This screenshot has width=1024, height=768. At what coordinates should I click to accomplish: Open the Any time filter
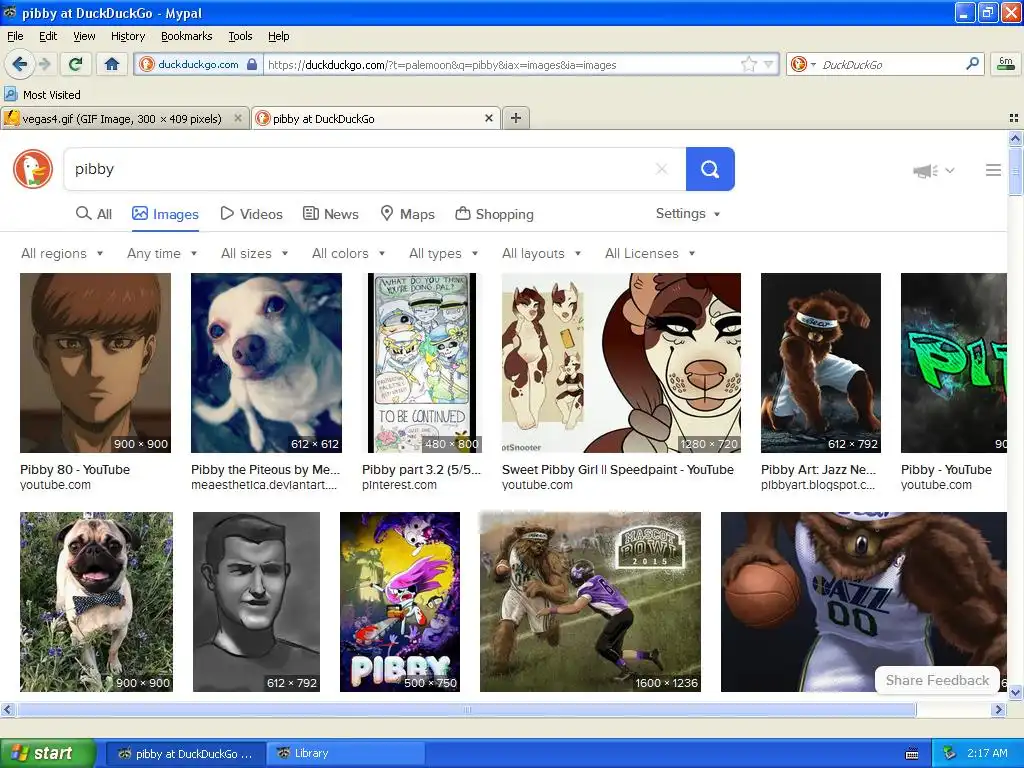click(162, 253)
